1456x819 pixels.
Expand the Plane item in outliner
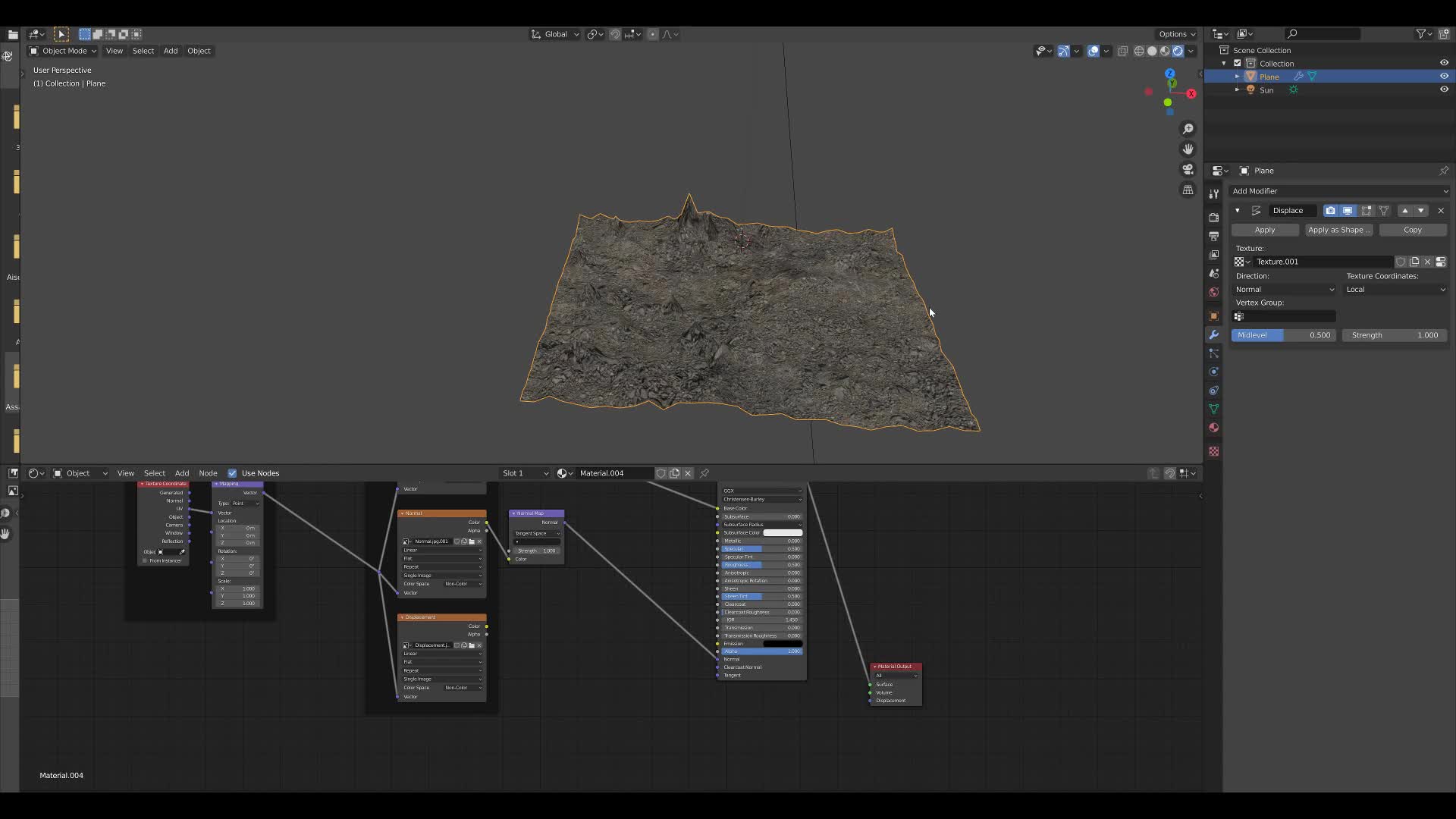tap(1237, 77)
